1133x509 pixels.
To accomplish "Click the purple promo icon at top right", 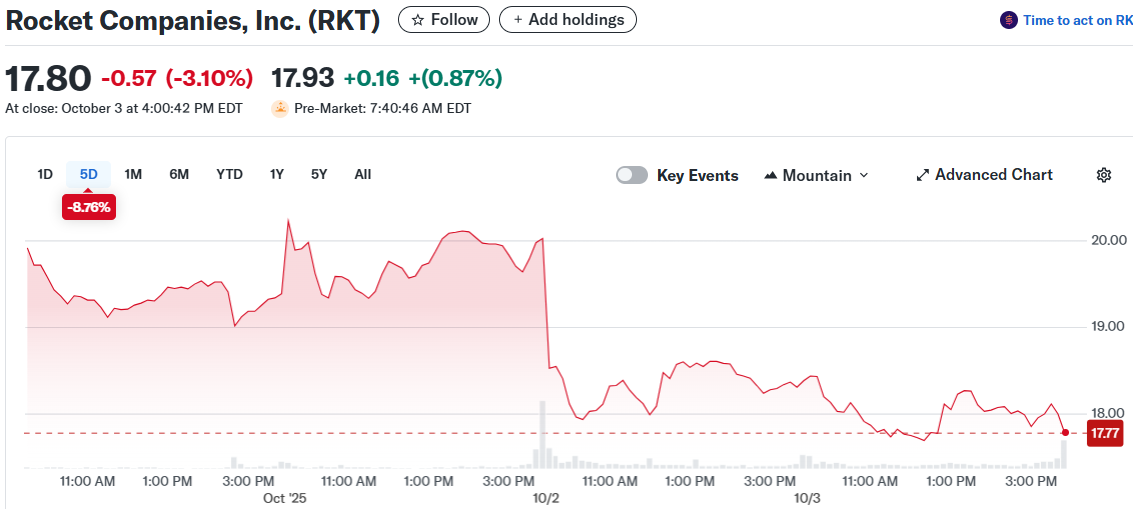I will [1008, 20].
